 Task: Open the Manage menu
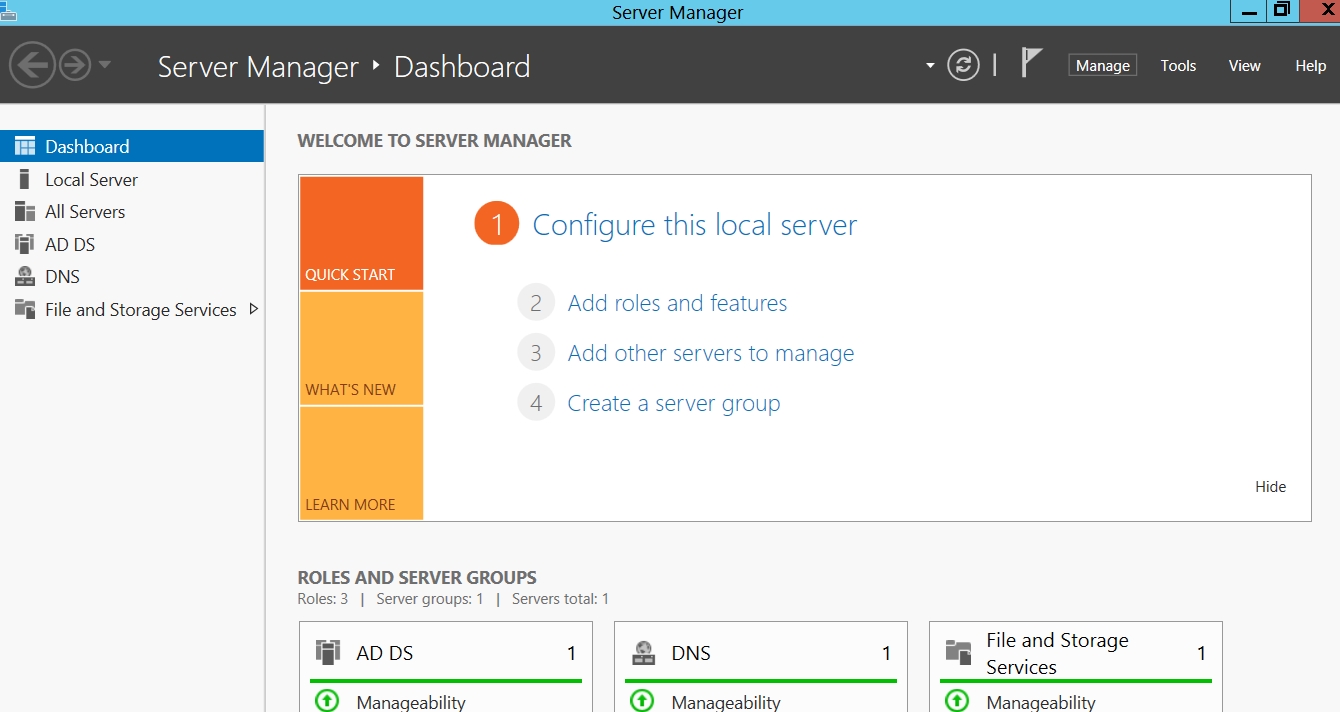[x=1102, y=66]
